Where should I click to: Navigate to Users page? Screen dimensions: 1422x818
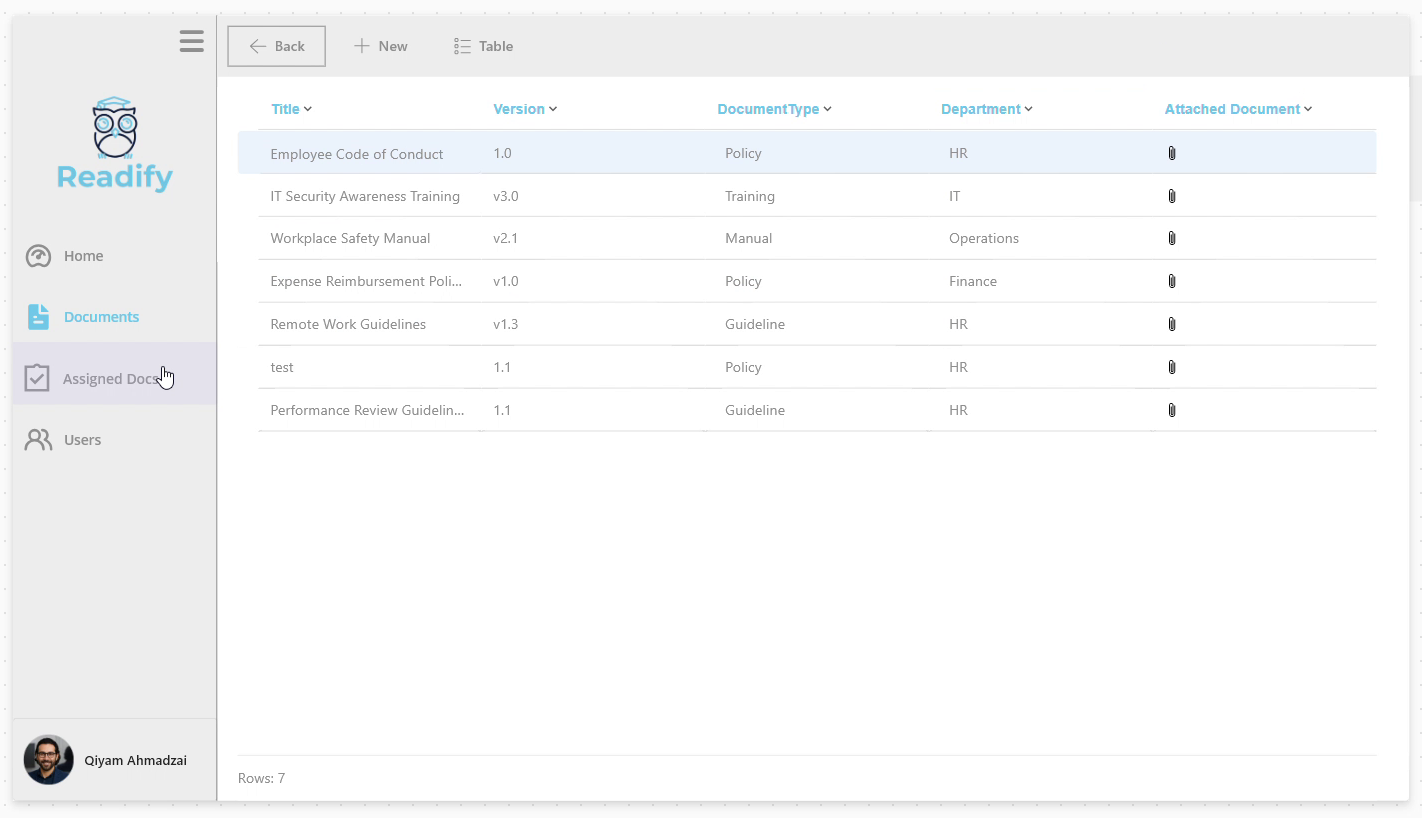[82, 440]
